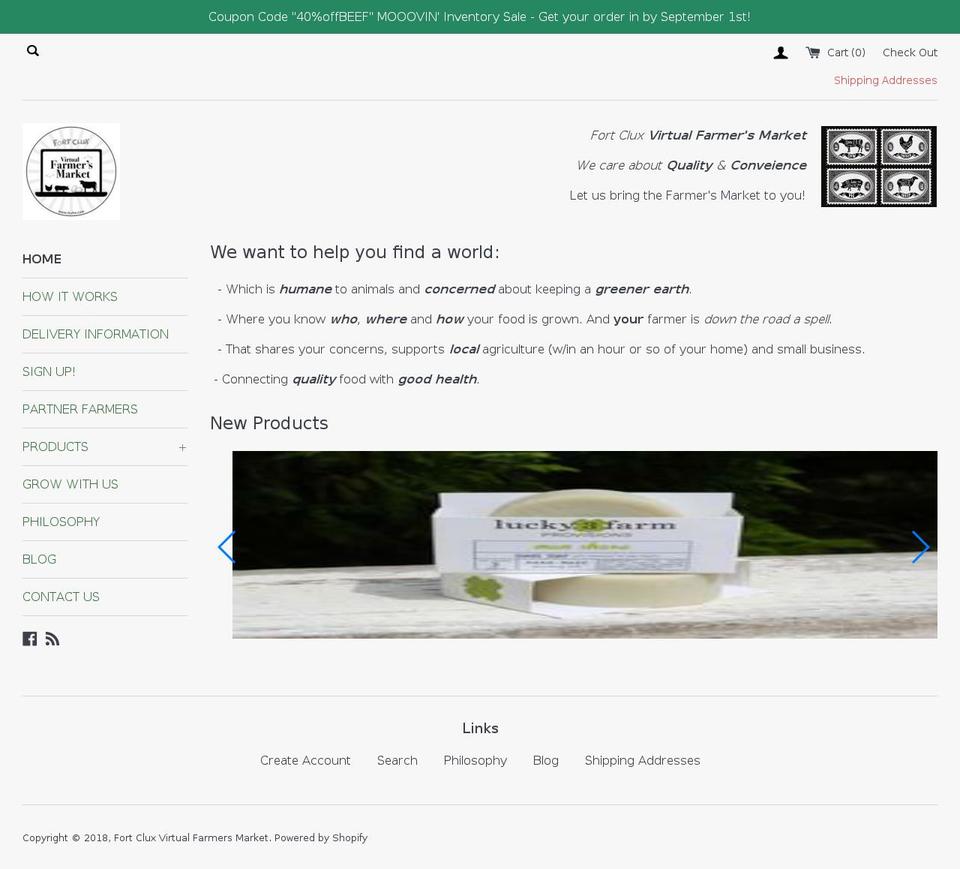This screenshot has width=960, height=869.
Task: Open the account profile icon
Action: (x=781, y=53)
